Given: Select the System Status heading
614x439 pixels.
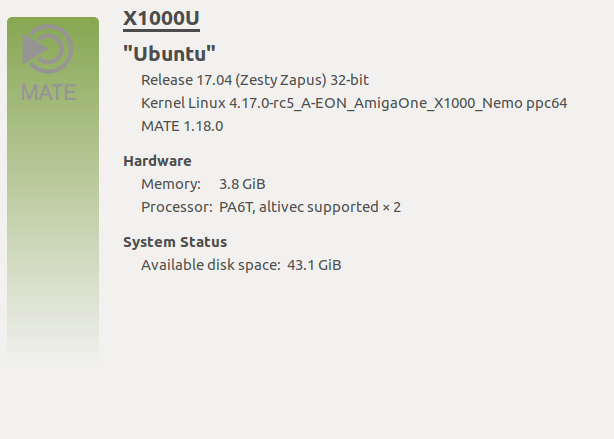Looking at the screenshot, I should 175,242.
